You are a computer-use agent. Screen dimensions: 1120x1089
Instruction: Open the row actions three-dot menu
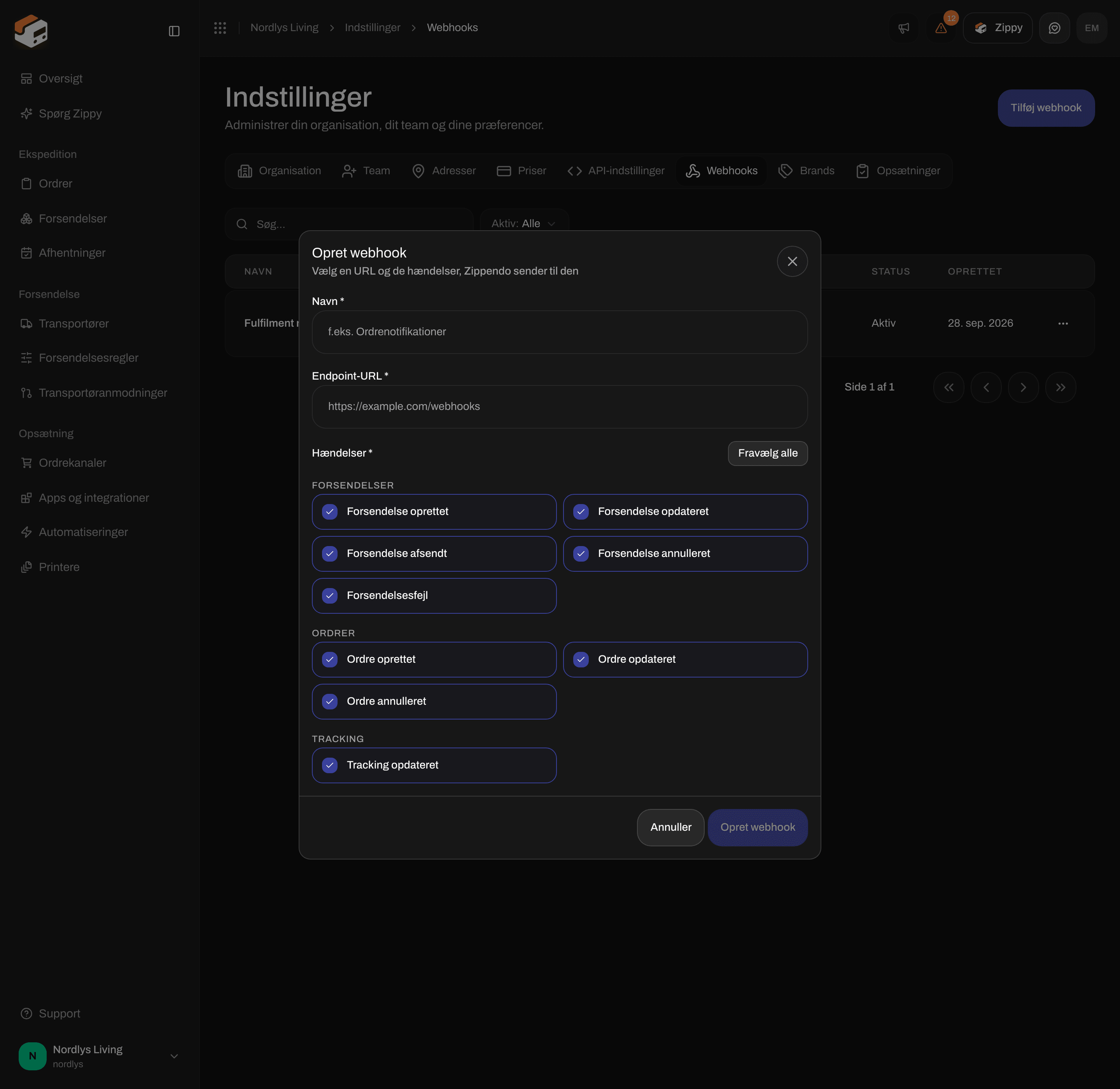click(x=1063, y=324)
